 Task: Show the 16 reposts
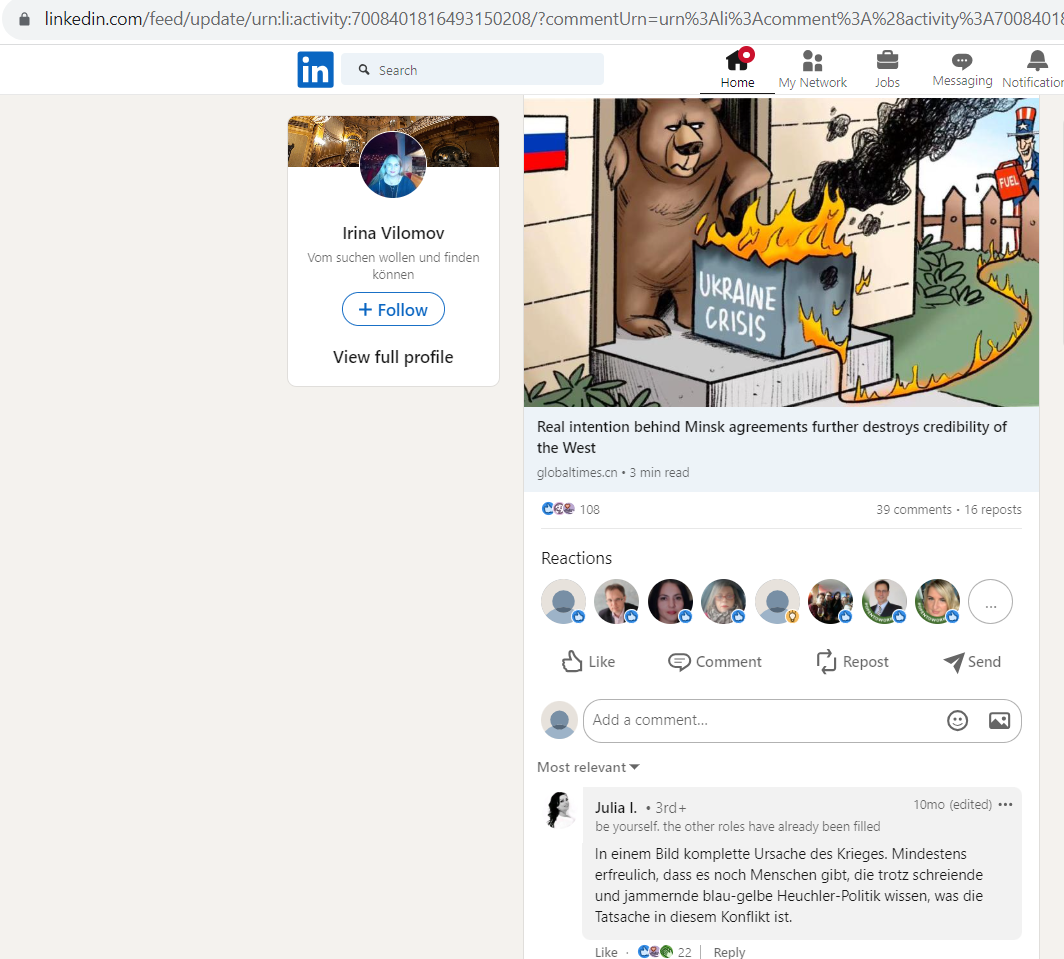pos(993,510)
